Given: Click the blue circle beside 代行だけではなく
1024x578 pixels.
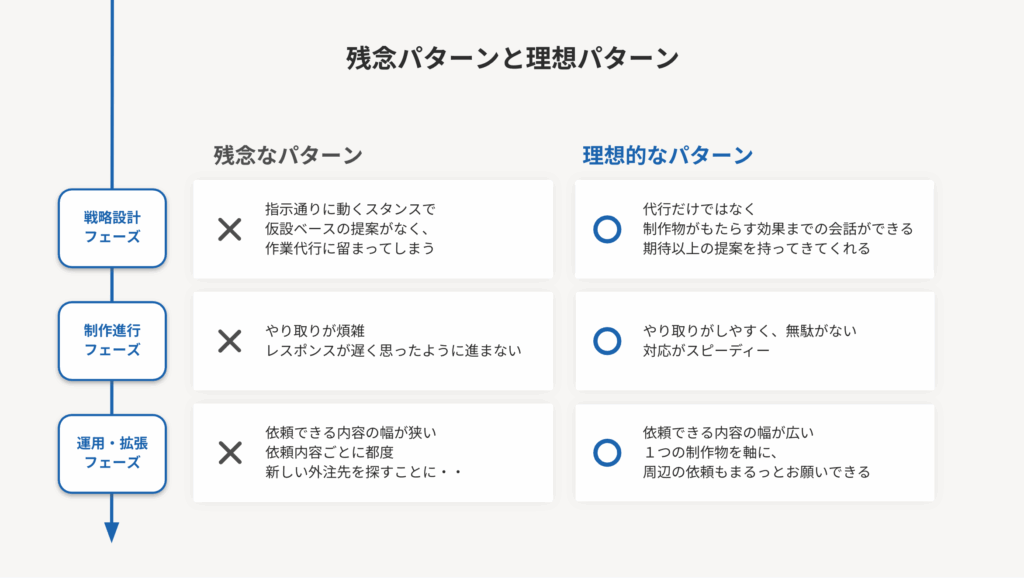Looking at the screenshot, I should click(607, 229).
